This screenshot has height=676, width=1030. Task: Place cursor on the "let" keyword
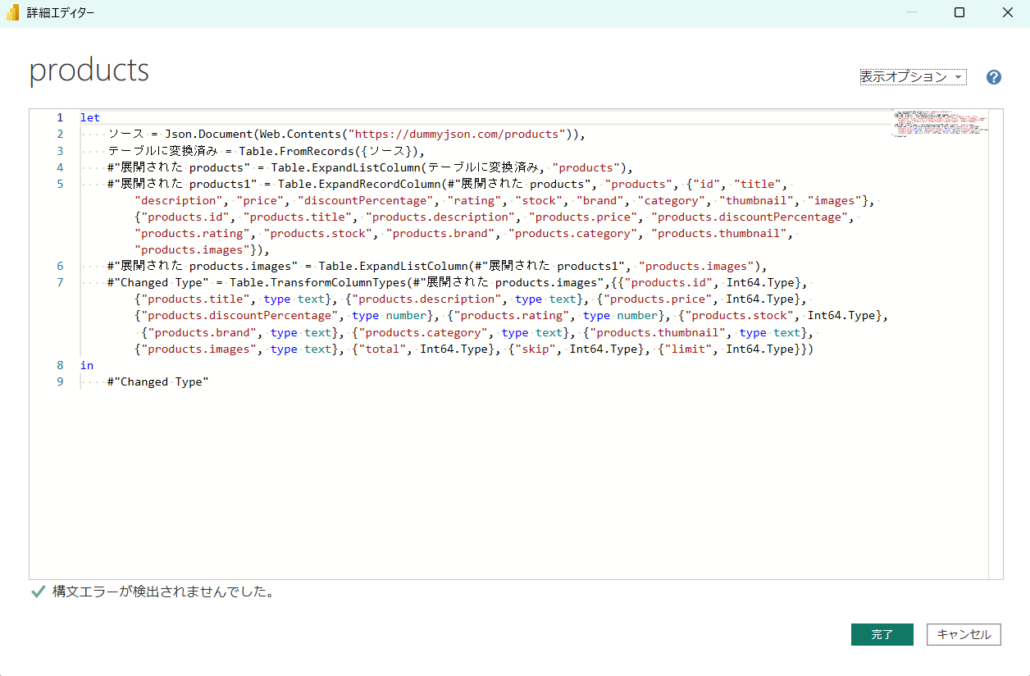[90, 118]
